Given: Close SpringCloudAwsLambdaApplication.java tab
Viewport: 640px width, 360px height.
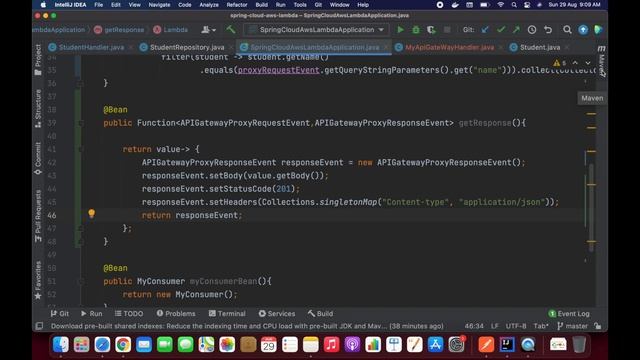Looking at the screenshot, I should point(386,47).
